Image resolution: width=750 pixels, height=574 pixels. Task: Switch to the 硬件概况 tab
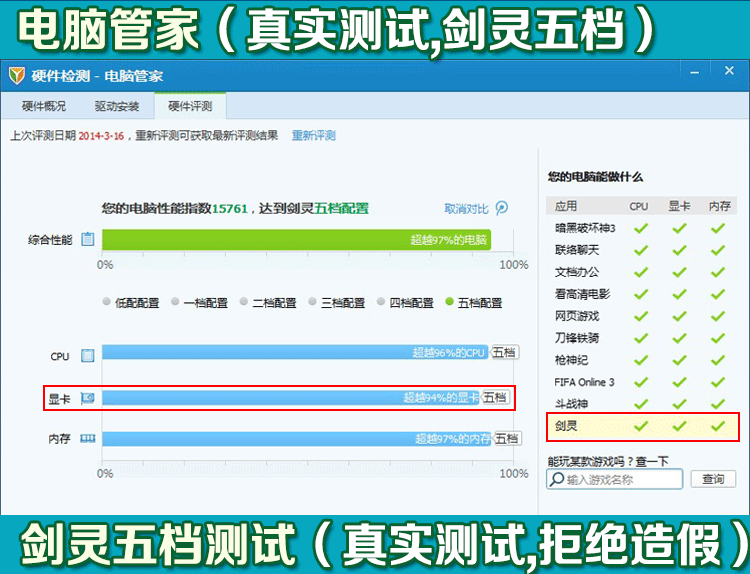(x=44, y=106)
